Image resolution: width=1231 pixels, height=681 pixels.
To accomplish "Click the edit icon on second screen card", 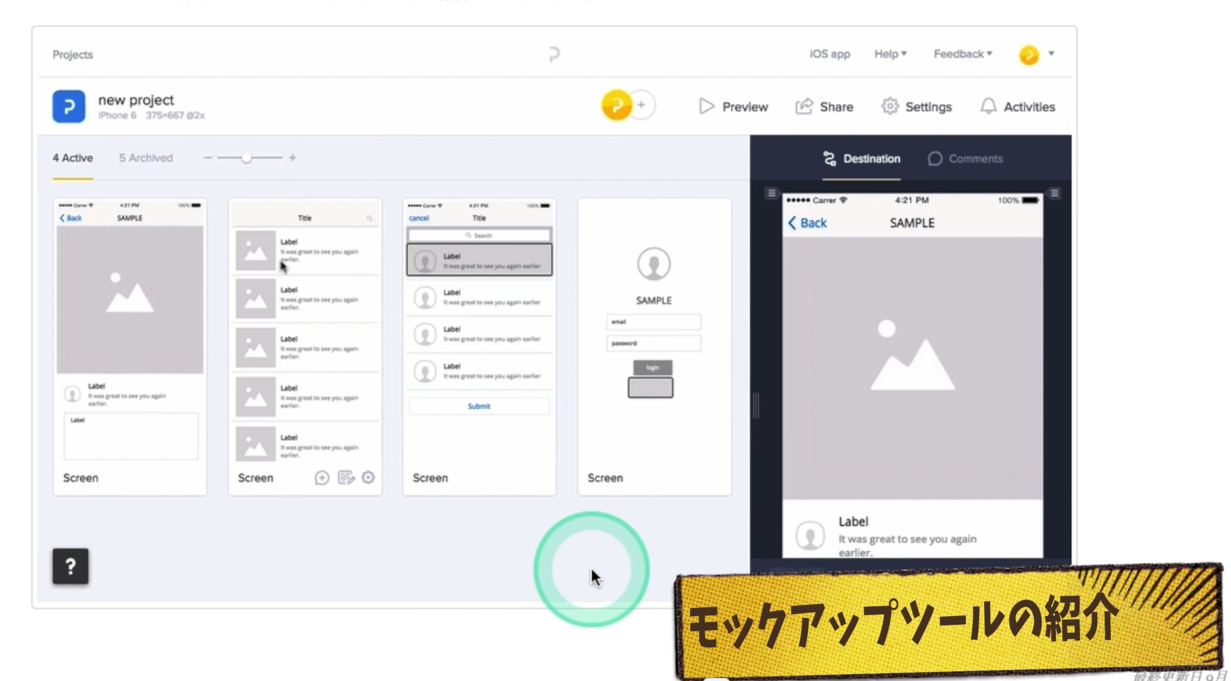I will [346, 478].
